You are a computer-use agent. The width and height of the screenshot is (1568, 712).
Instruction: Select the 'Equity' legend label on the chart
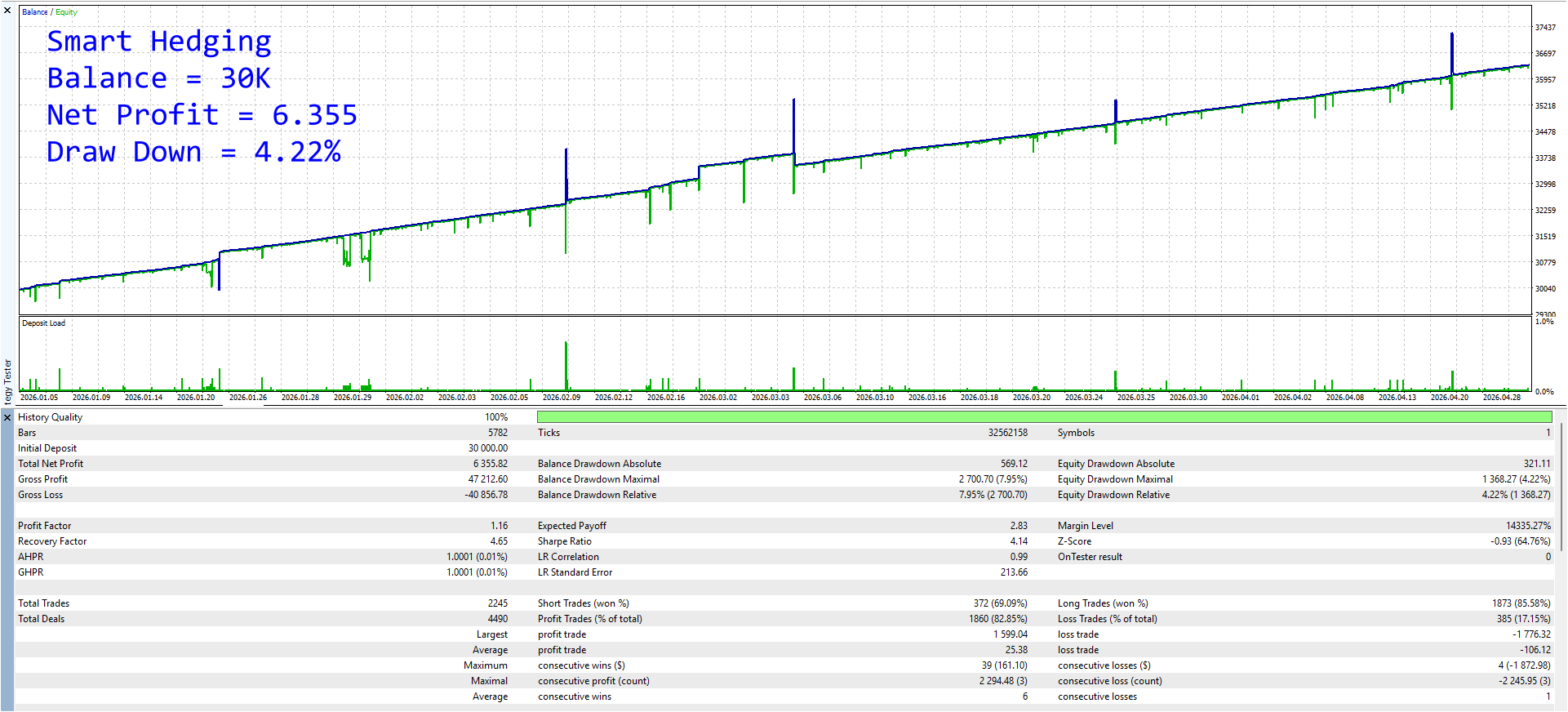tap(66, 12)
